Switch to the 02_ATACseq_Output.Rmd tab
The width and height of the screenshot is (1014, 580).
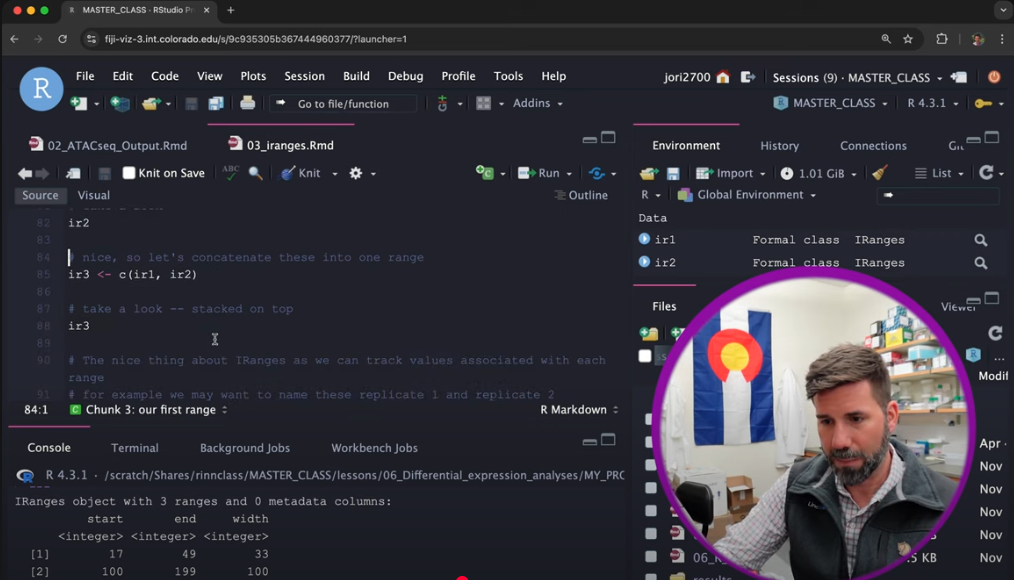pyautogui.click(x=108, y=145)
